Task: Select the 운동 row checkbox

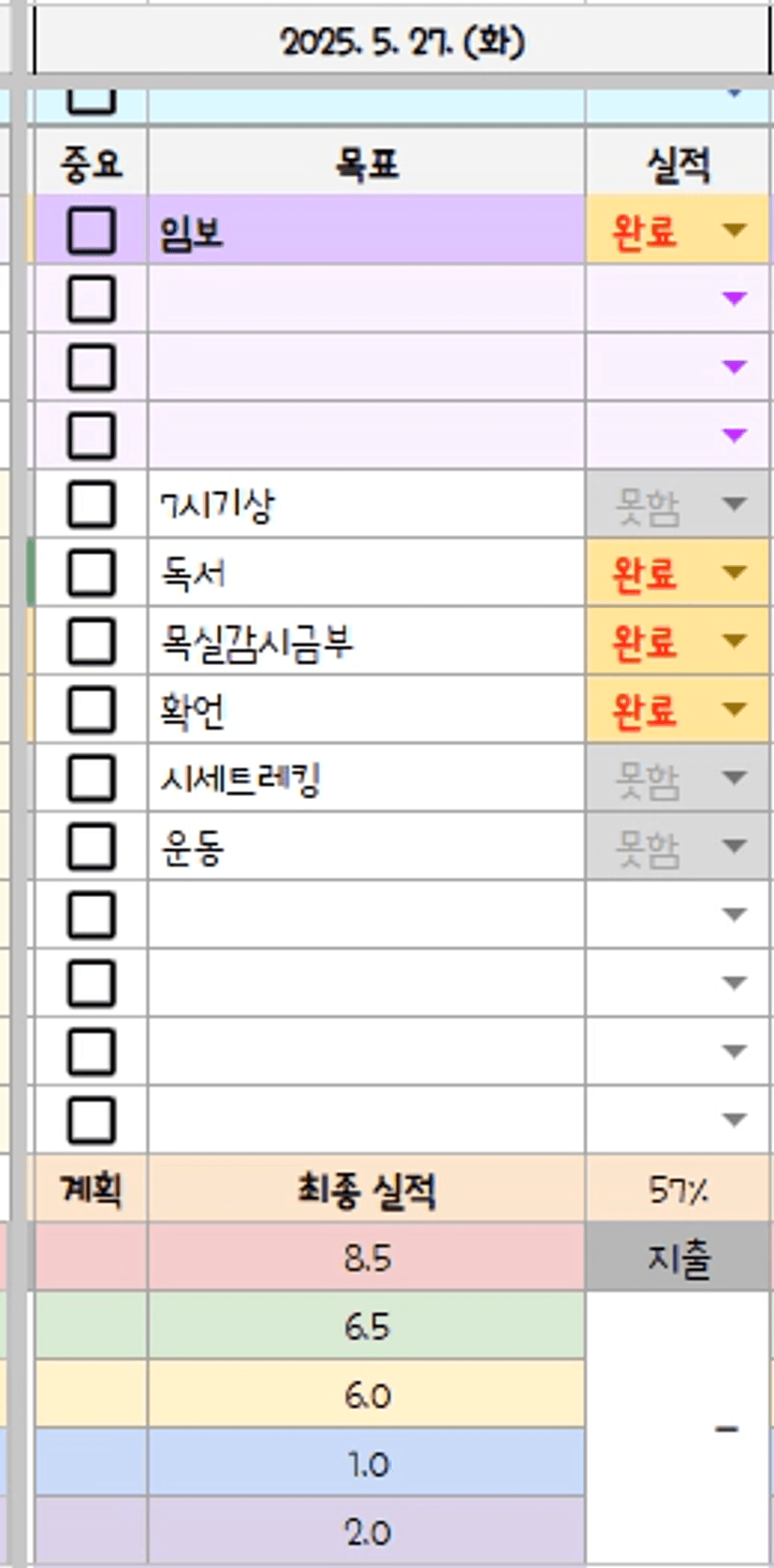Action: coord(91,847)
